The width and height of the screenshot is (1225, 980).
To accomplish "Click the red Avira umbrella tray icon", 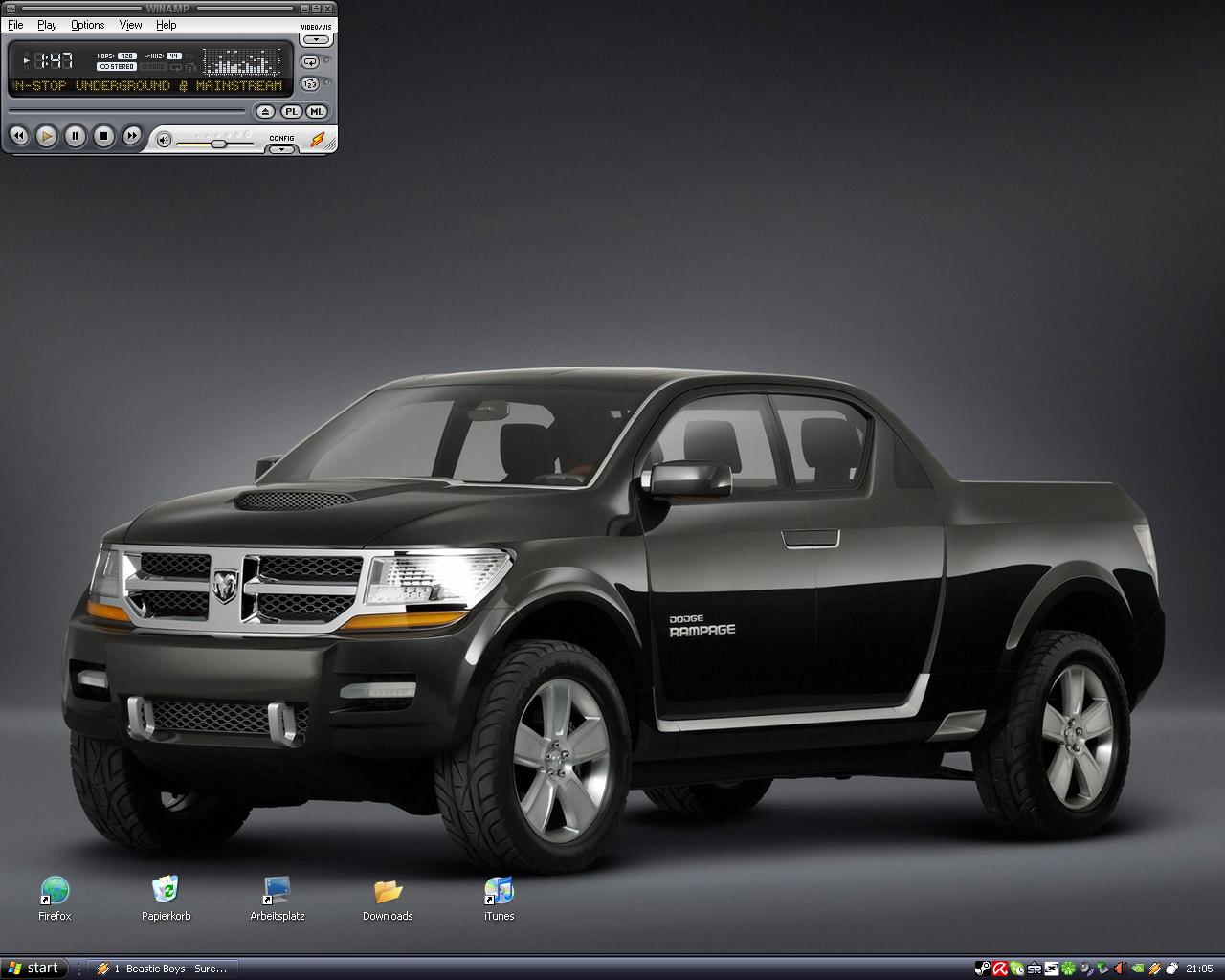I will pyautogui.click(x=1000, y=969).
